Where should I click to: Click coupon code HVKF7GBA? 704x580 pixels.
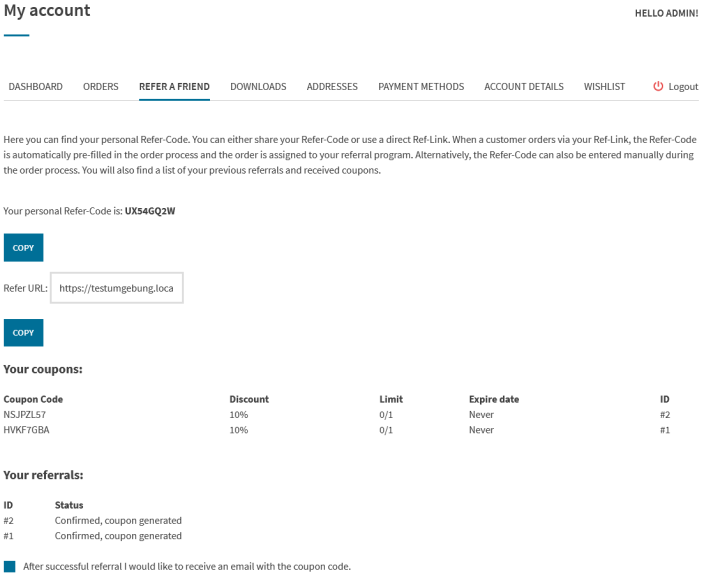(27, 430)
